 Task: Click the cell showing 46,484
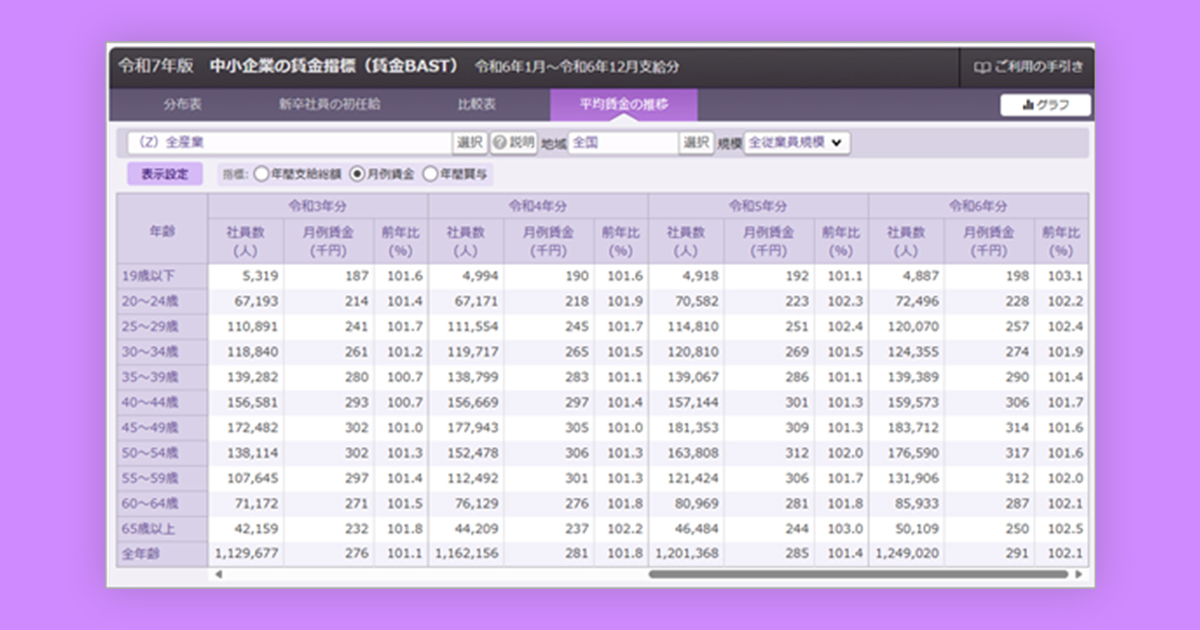tap(686, 529)
